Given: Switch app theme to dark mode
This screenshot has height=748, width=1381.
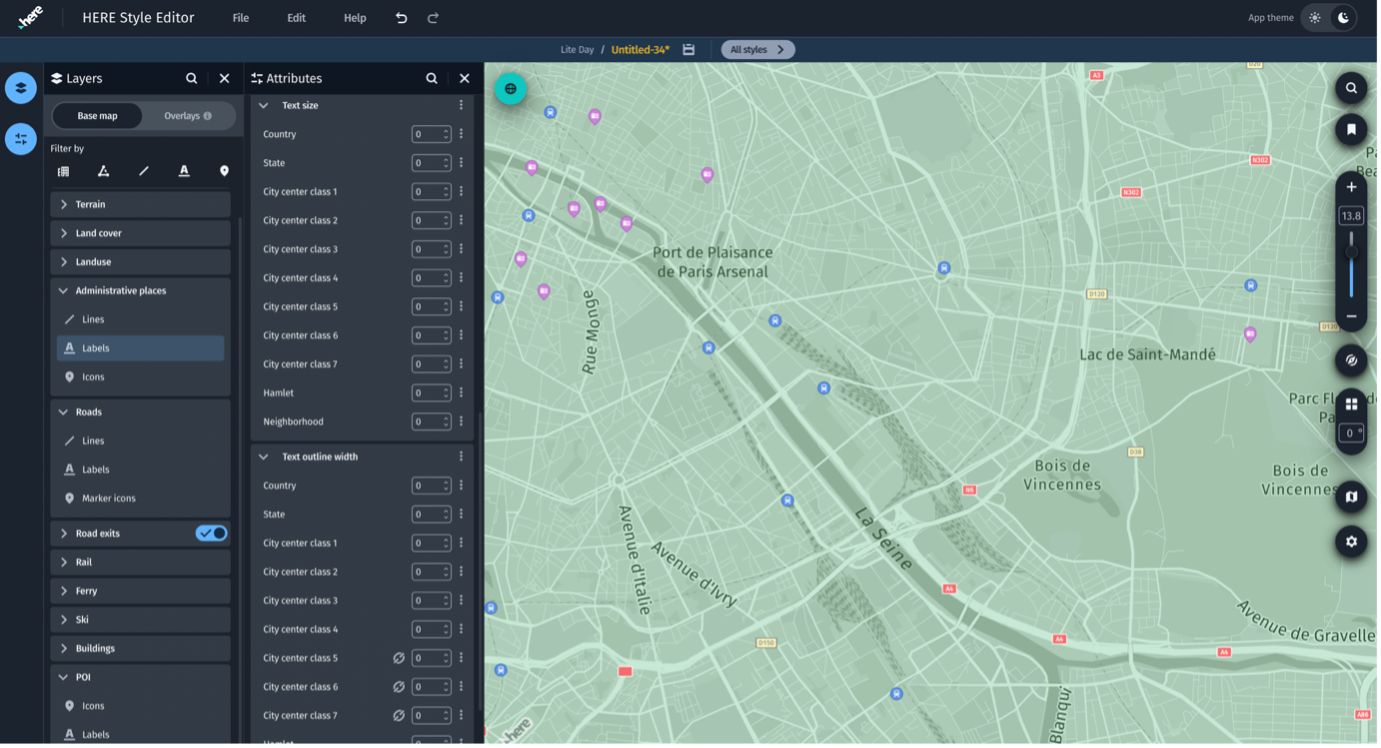Looking at the screenshot, I should click(x=1343, y=18).
